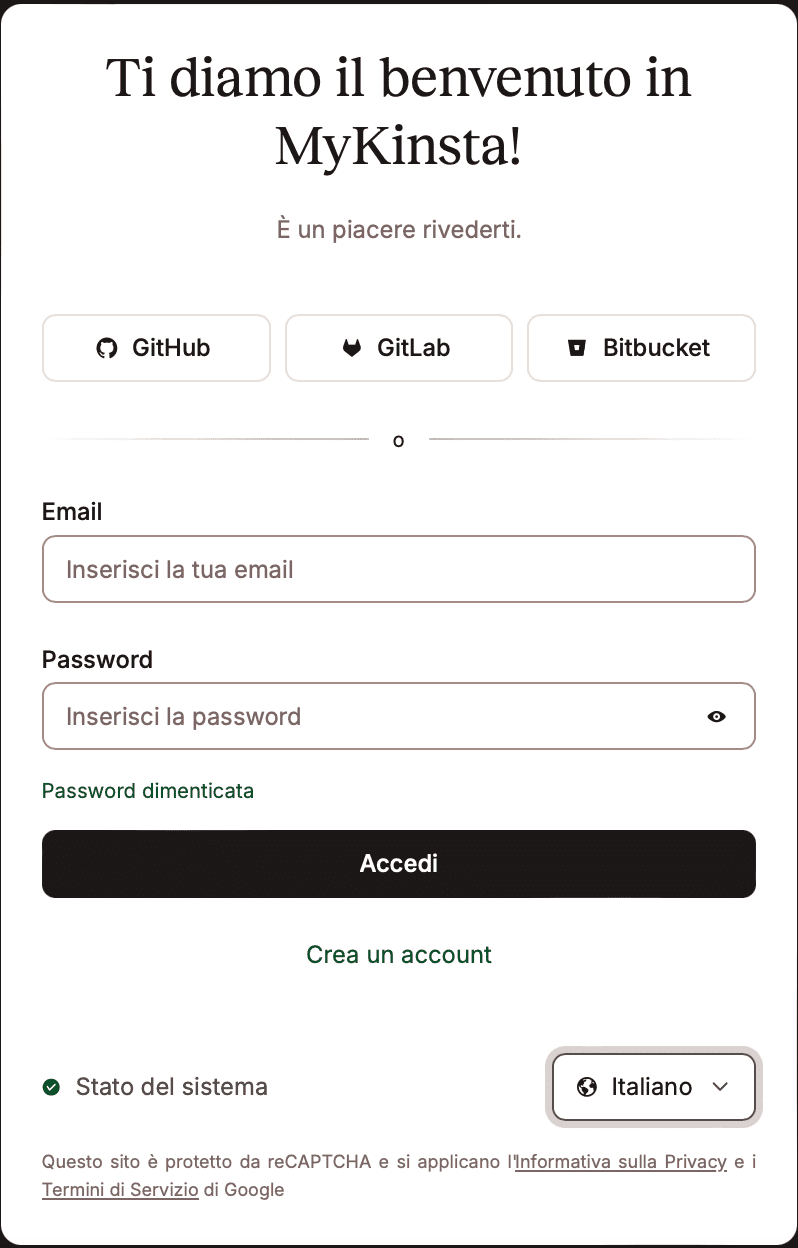The image size is (798, 1248).
Task: Click the globe icon in language selector
Action: [587, 1087]
